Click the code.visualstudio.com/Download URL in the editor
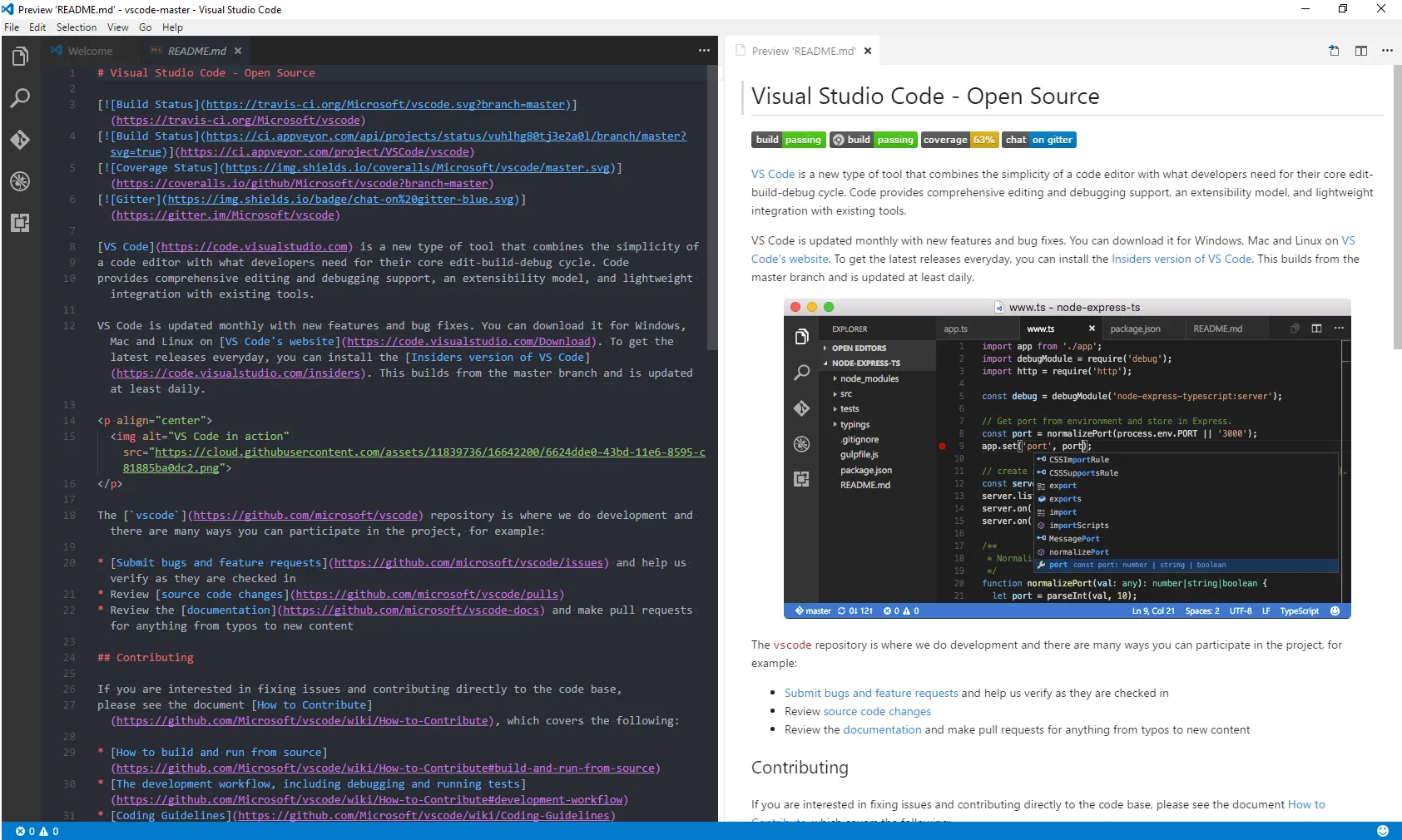 click(468, 342)
